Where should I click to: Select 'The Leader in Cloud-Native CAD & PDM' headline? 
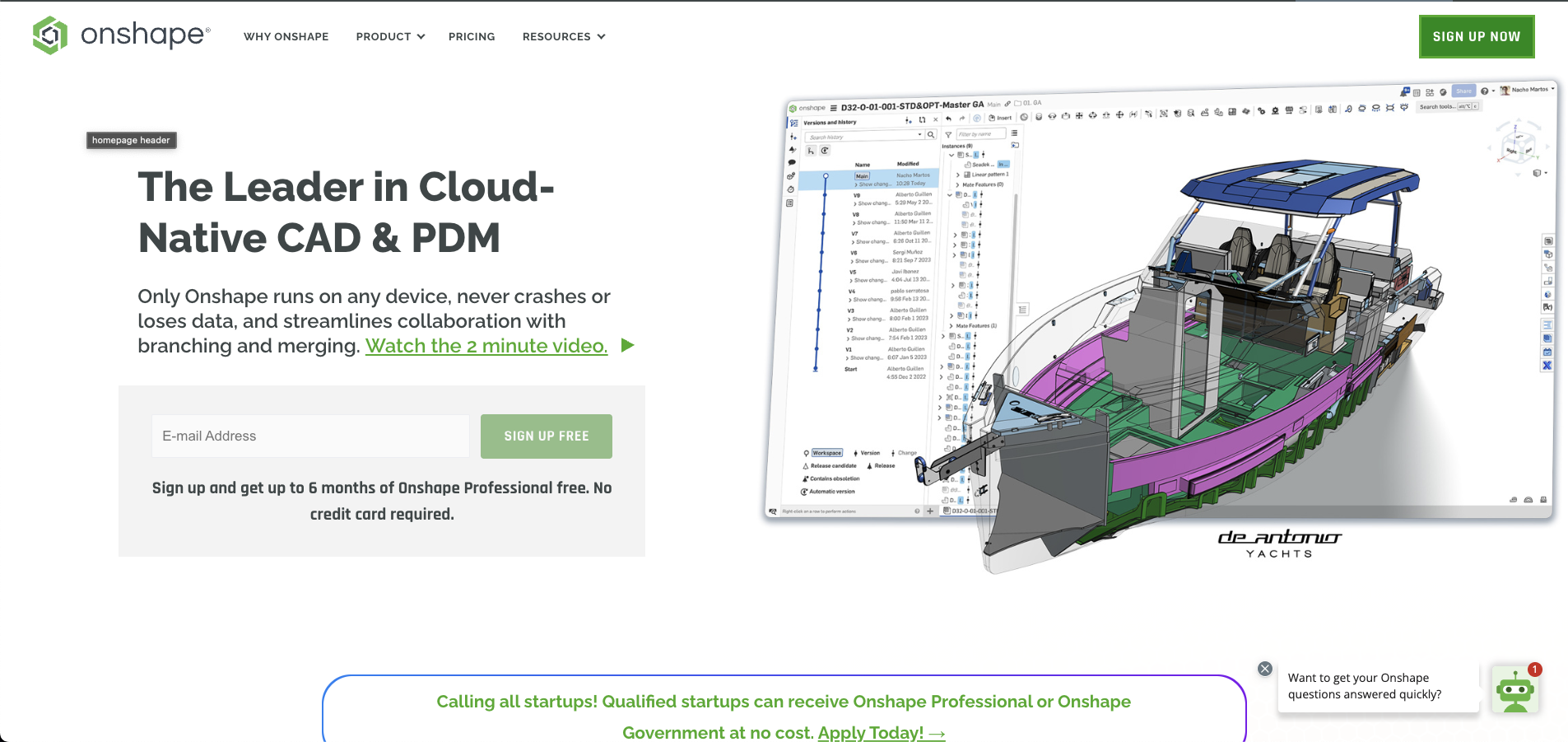click(346, 212)
